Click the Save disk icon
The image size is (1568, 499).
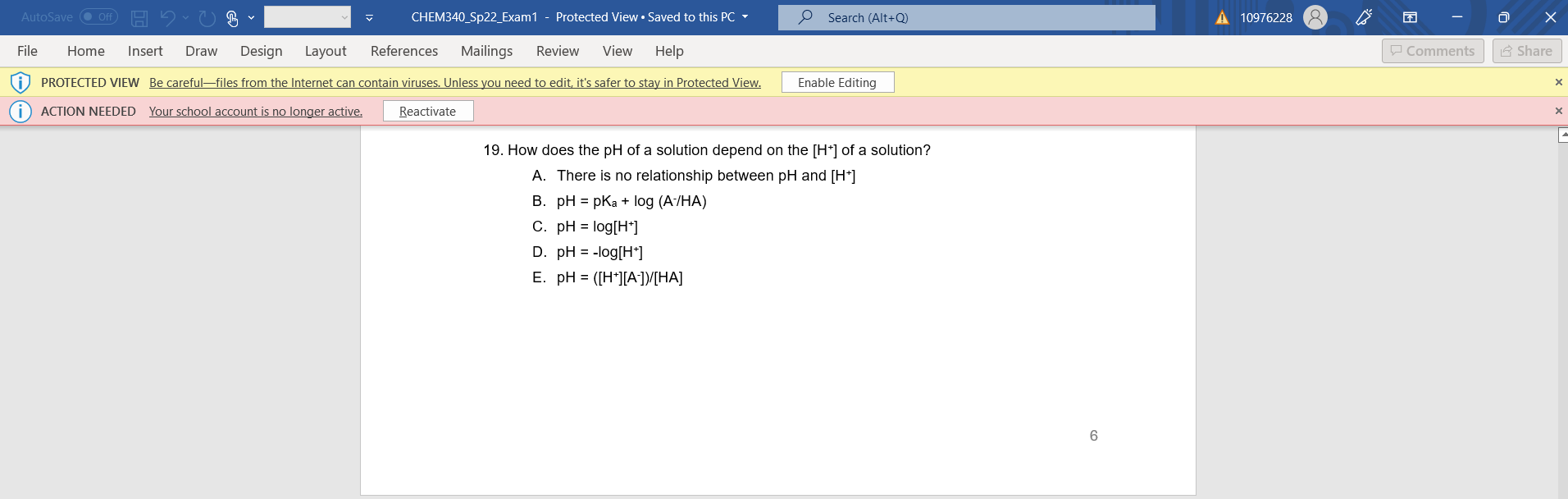coord(139,18)
